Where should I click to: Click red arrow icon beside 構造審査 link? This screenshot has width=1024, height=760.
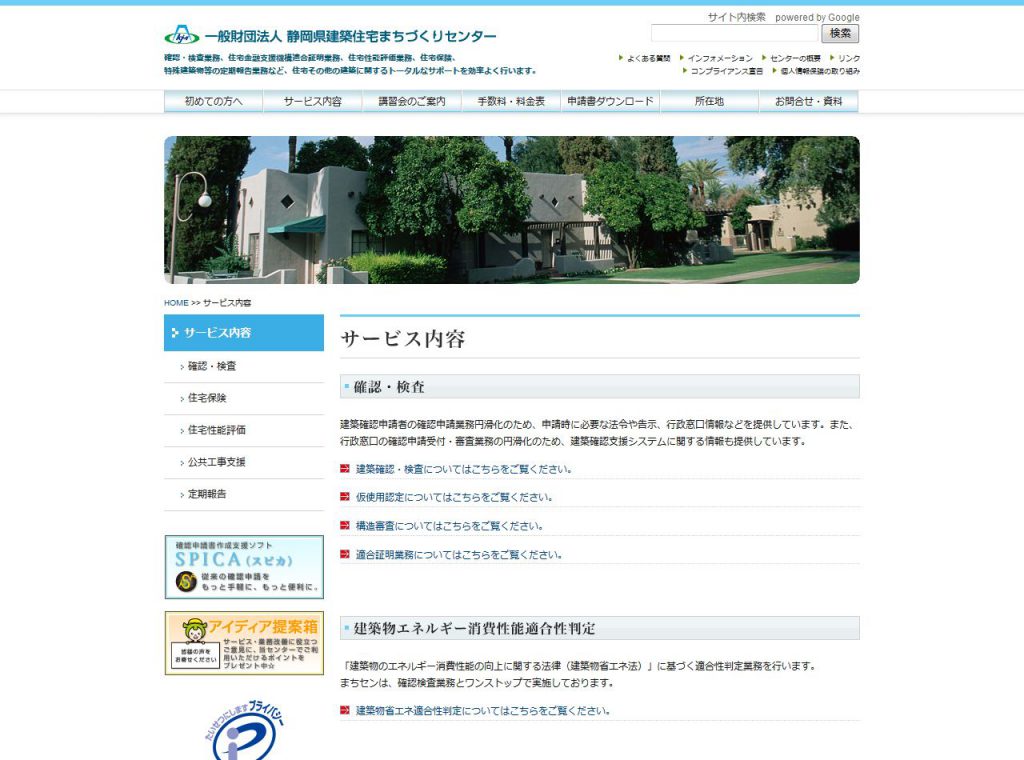[345, 526]
